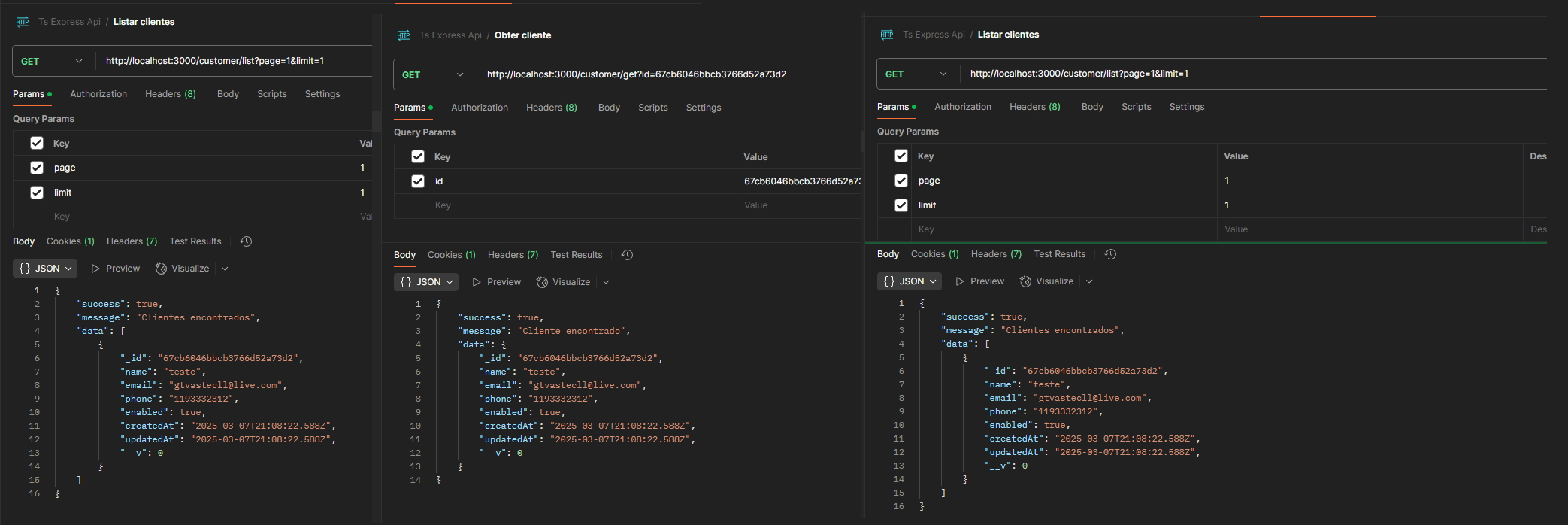Expand Visualize options chevron in Obter cliente panel

coord(606,282)
